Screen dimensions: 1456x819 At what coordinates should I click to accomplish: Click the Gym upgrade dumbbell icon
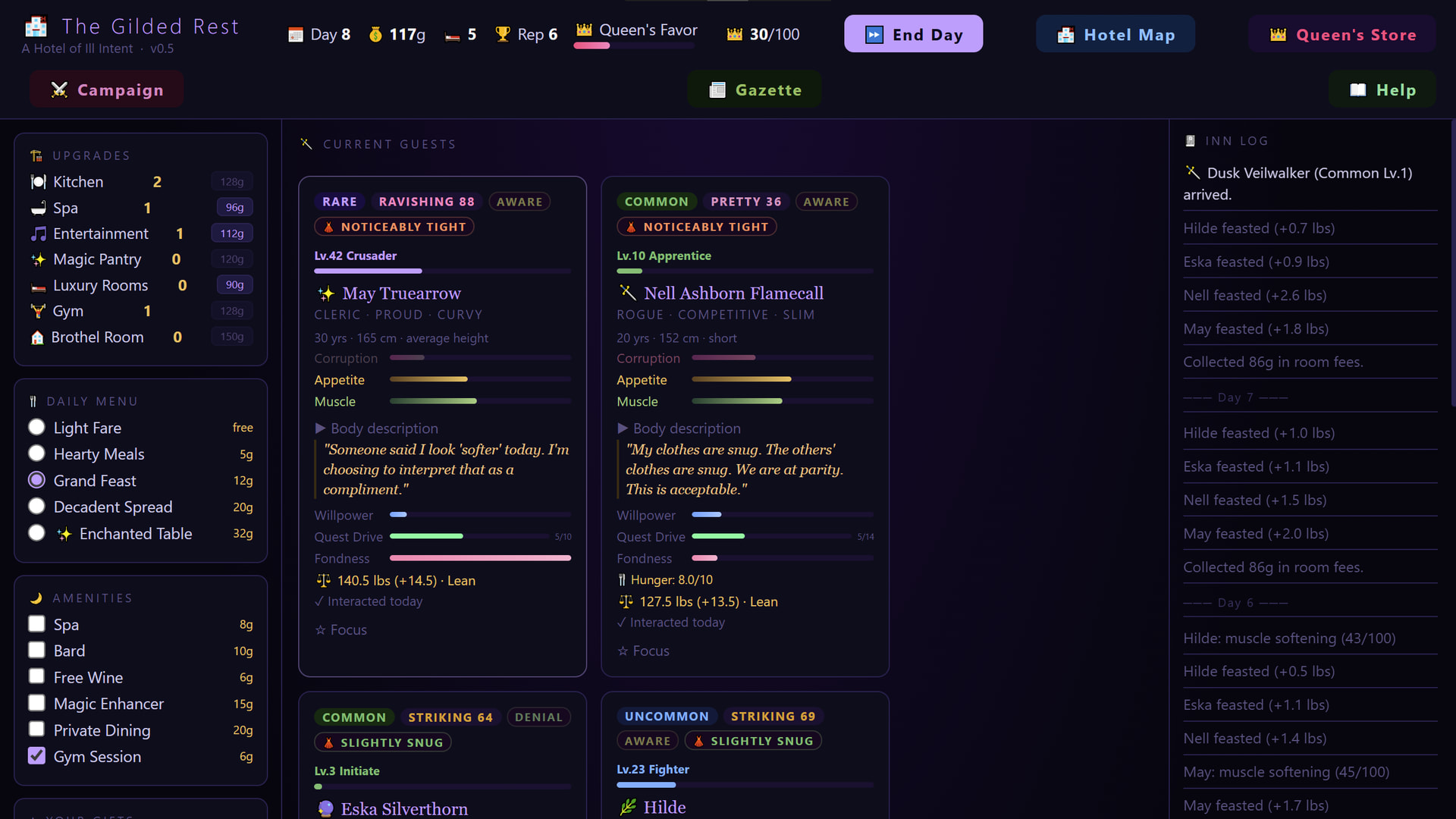[38, 312]
